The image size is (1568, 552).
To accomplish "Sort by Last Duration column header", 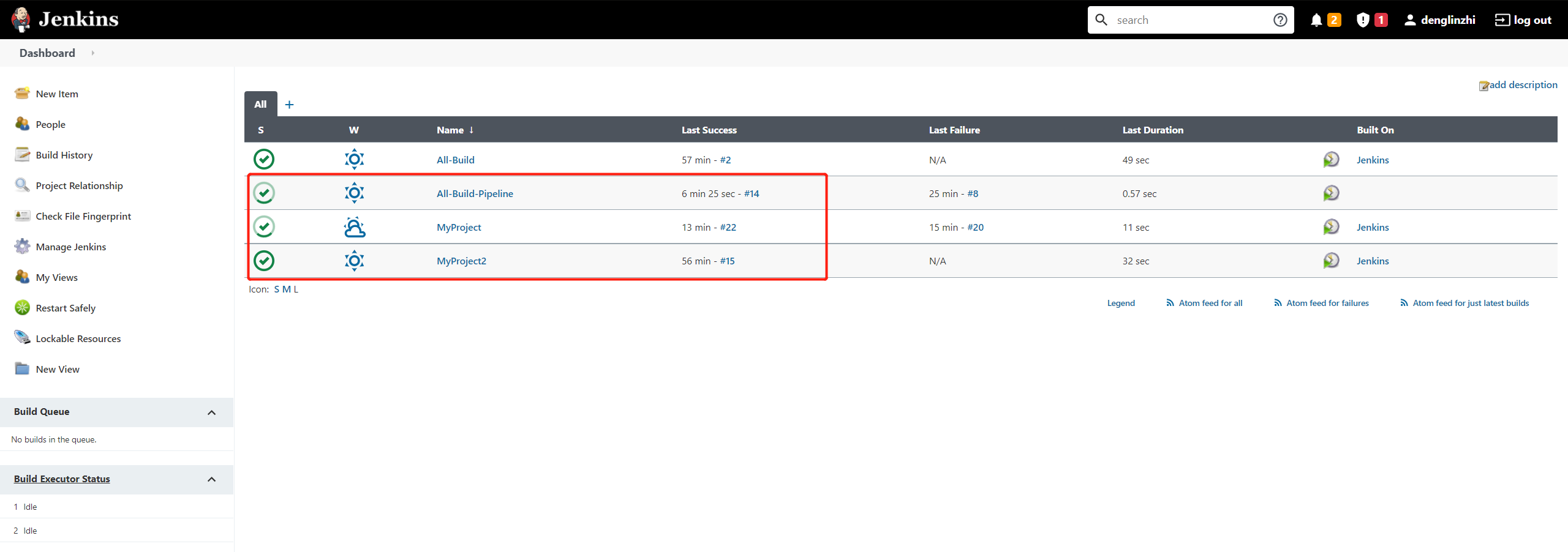I will pyautogui.click(x=1153, y=130).
